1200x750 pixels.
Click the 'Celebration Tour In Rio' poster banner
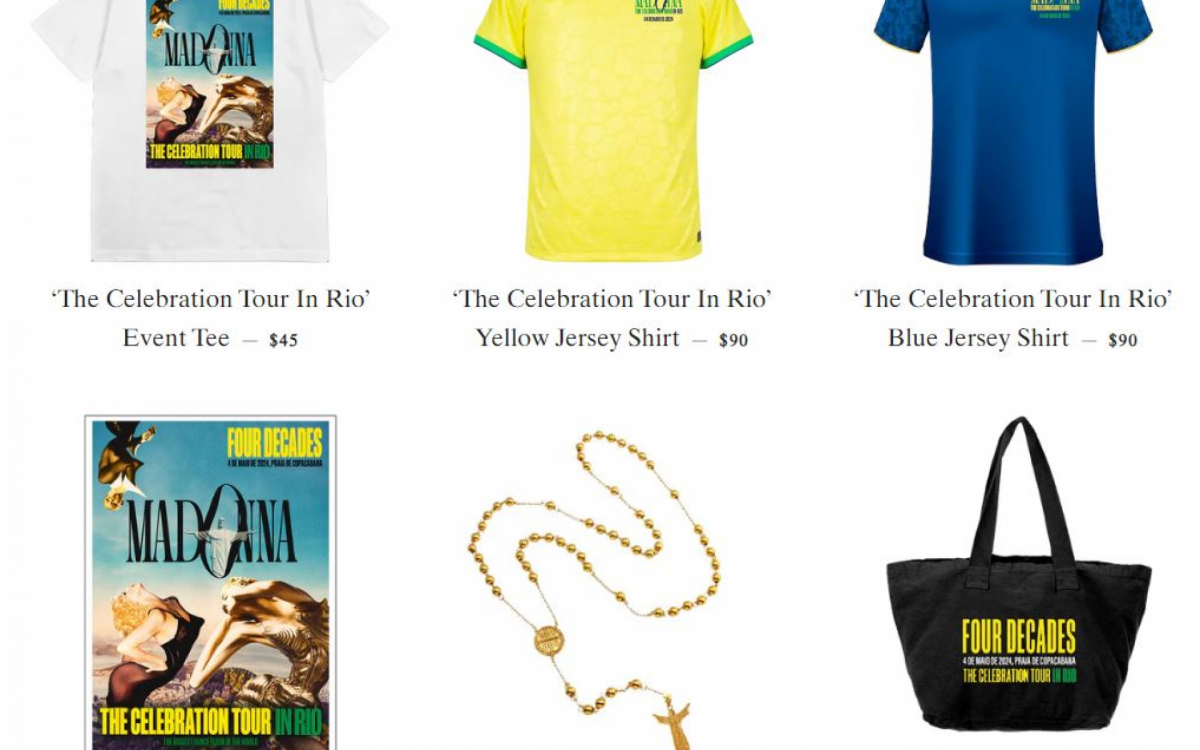click(x=212, y=720)
